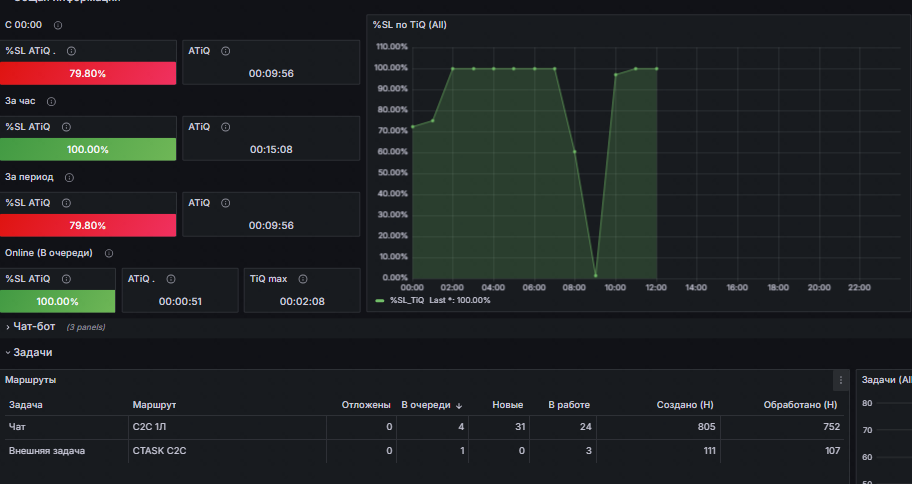Viewport: 912px width, 484px height.
Task: Click the info icon next to "За час"
Action: coord(51,101)
